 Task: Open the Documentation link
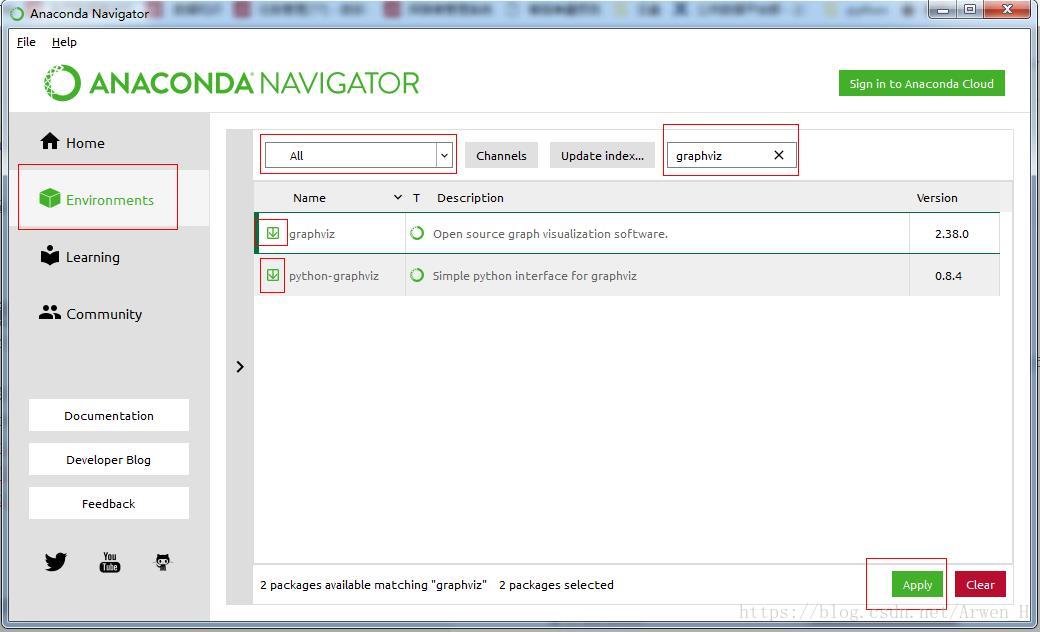(109, 415)
